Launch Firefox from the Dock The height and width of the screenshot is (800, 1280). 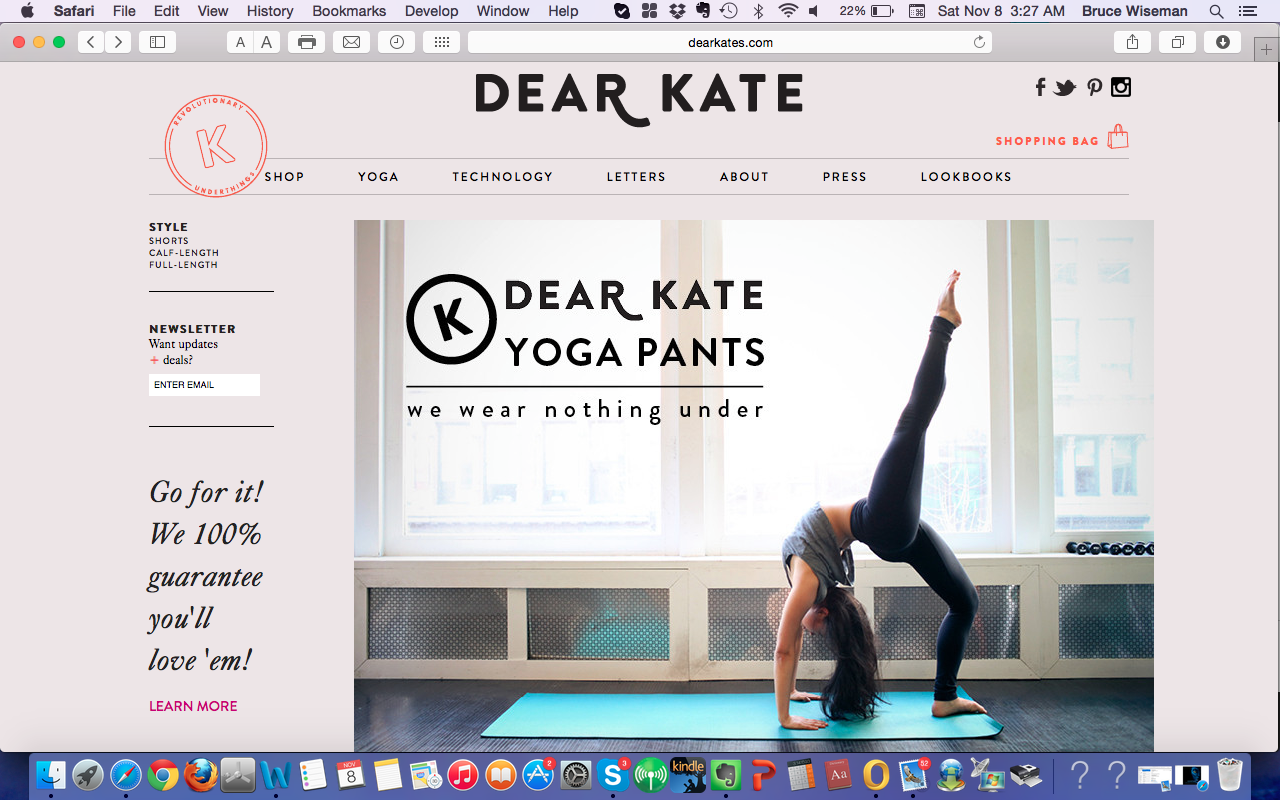pyautogui.click(x=200, y=775)
